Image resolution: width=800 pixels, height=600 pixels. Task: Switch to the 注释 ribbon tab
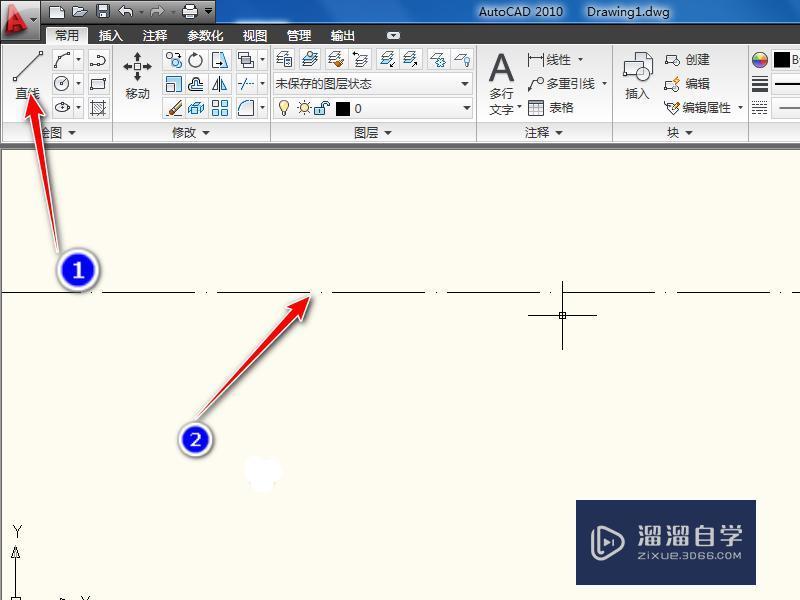click(x=155, y=36)
